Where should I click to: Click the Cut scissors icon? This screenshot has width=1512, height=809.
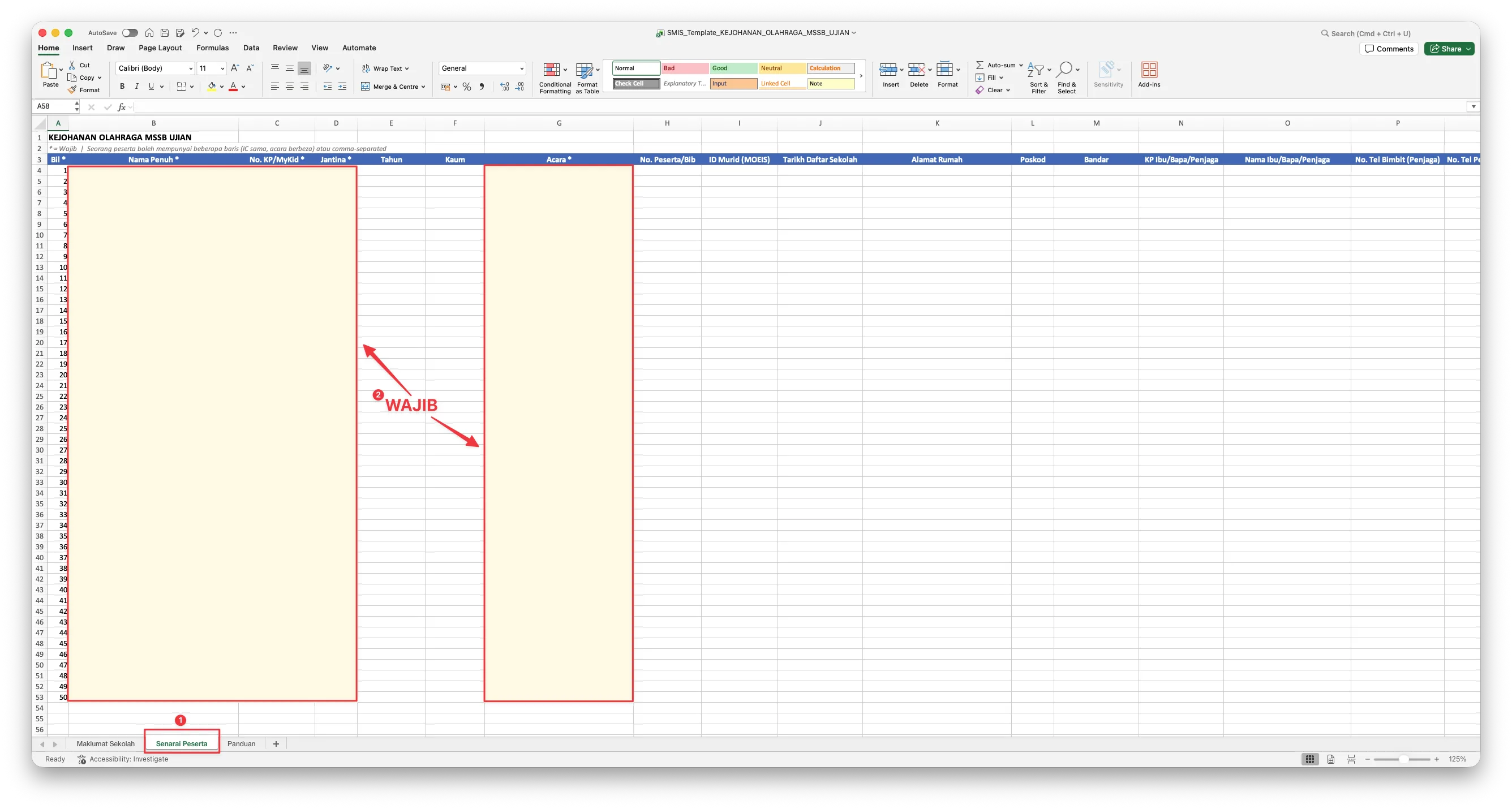pyautogui.click(x=72, y=65)
